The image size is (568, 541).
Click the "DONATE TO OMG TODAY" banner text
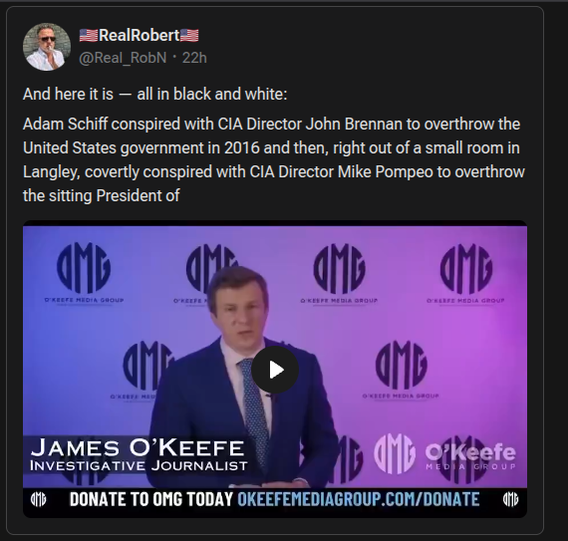pyautogui.click(x=151, y=499)
